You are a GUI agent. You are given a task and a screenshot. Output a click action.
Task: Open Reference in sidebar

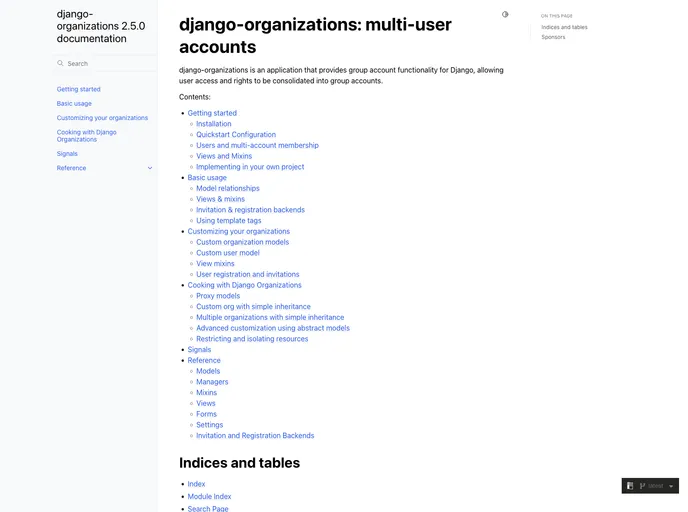tap(72, 168)
